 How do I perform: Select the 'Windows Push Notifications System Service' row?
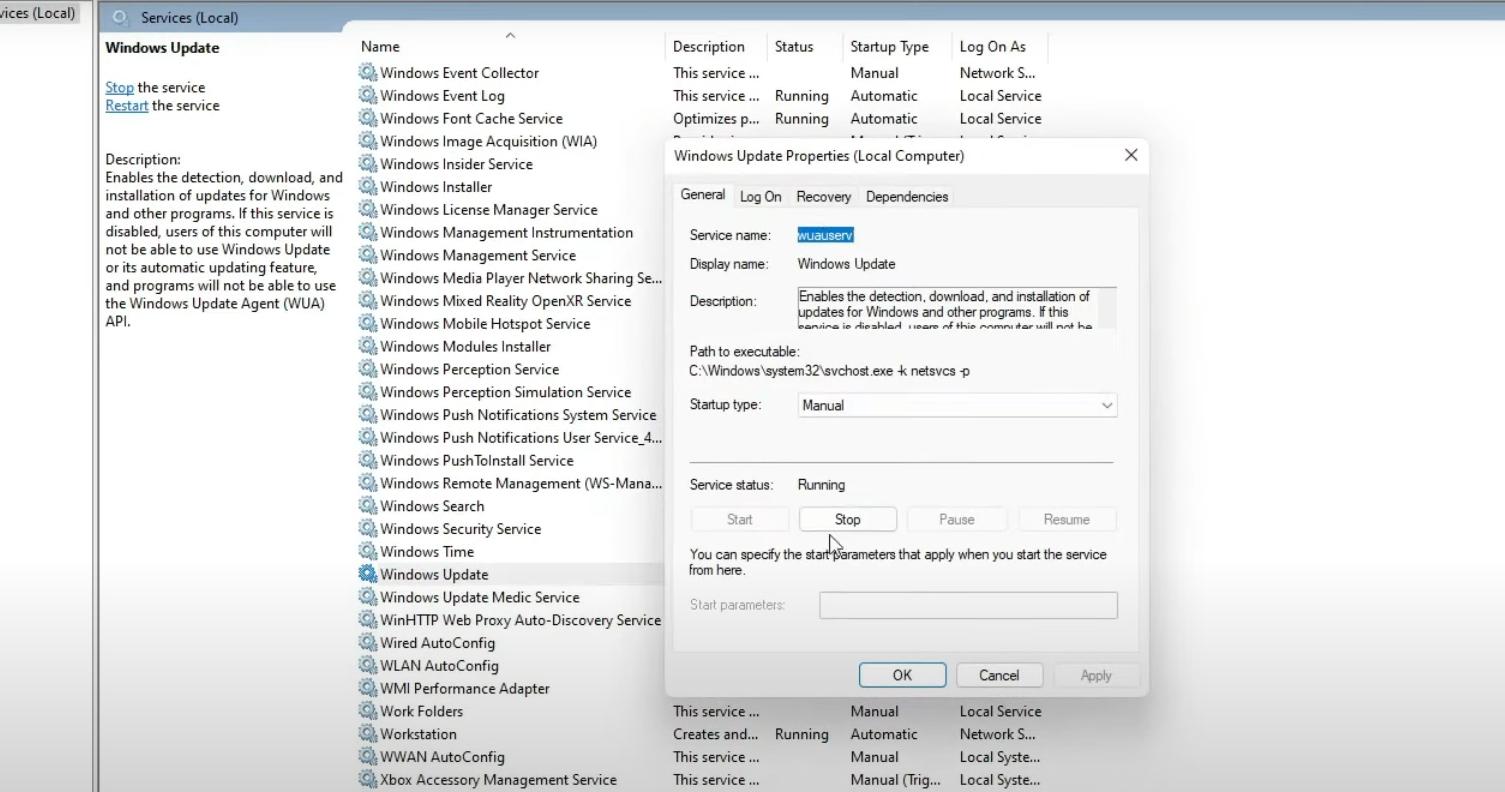click(510, 415)
